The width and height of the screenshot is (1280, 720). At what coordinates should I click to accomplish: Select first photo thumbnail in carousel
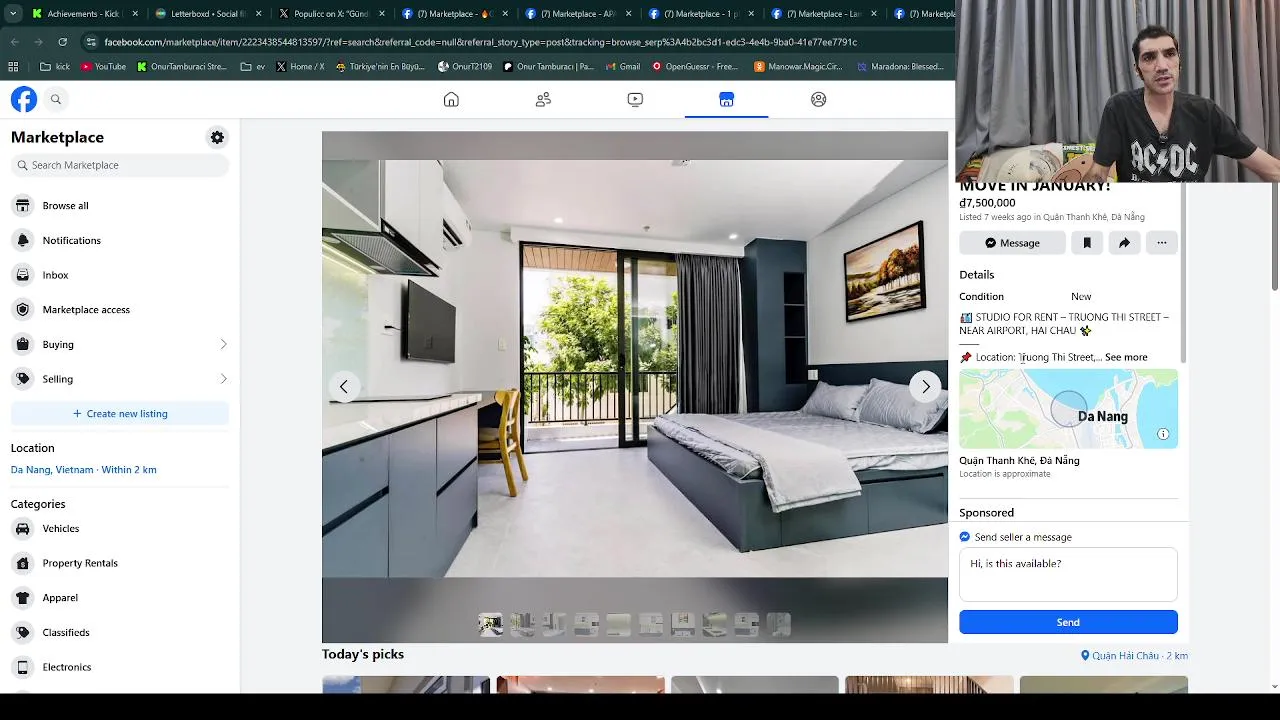coord(490,625)
